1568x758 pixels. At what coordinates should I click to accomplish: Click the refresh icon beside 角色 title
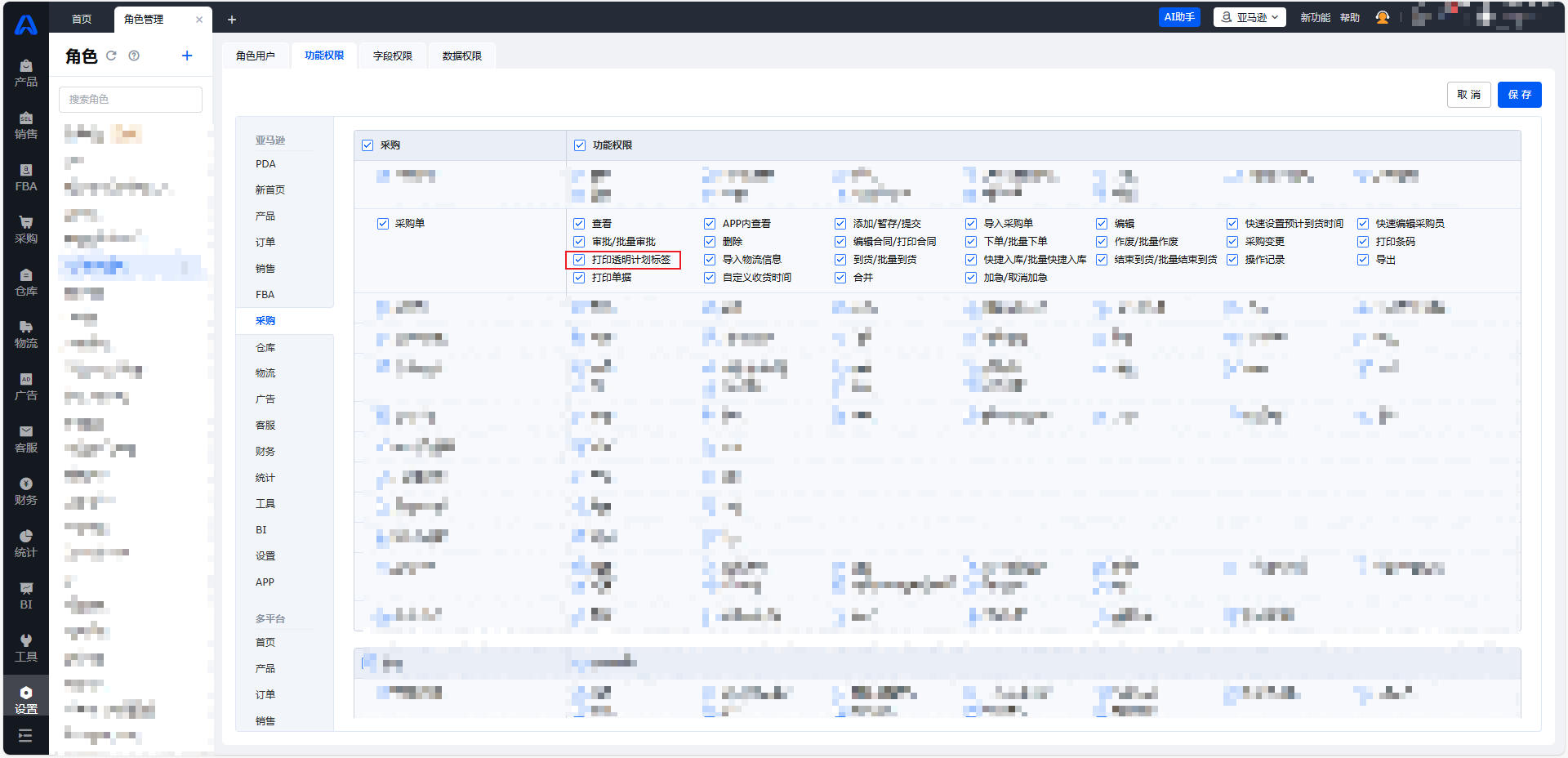(111, 56)
